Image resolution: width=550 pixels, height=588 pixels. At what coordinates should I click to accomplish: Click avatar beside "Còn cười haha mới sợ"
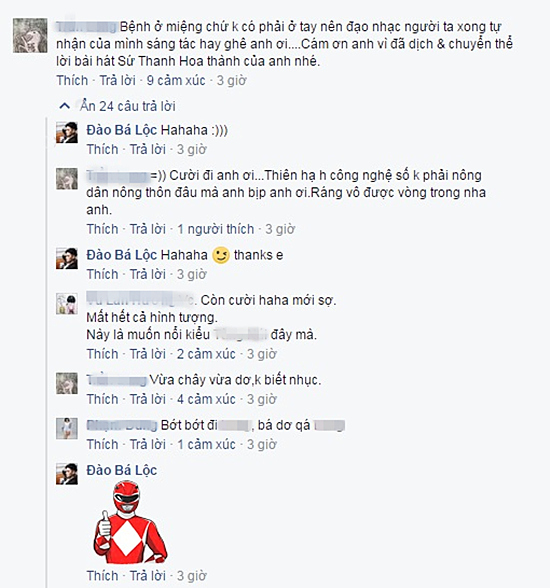pyautogui.click(x=67, y=304)
